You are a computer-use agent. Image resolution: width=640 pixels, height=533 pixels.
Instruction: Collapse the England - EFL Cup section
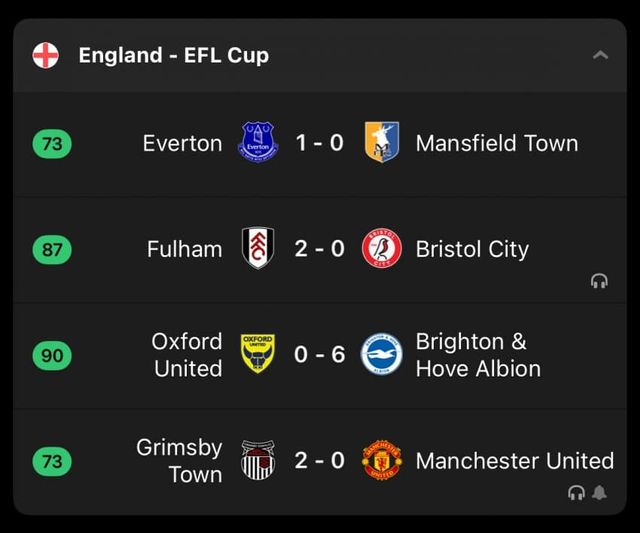pyautogui.click(x=600, y=55)
